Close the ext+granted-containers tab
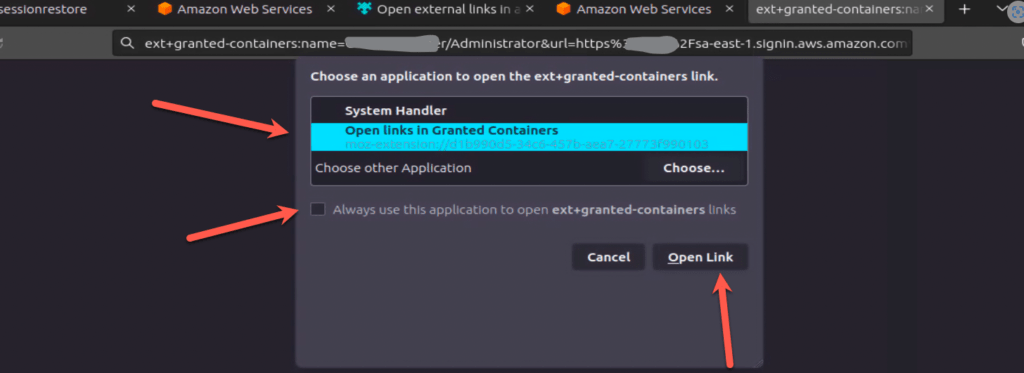Image resolution: width=1024 pixels, height=373 pixels. coord(929,9)
